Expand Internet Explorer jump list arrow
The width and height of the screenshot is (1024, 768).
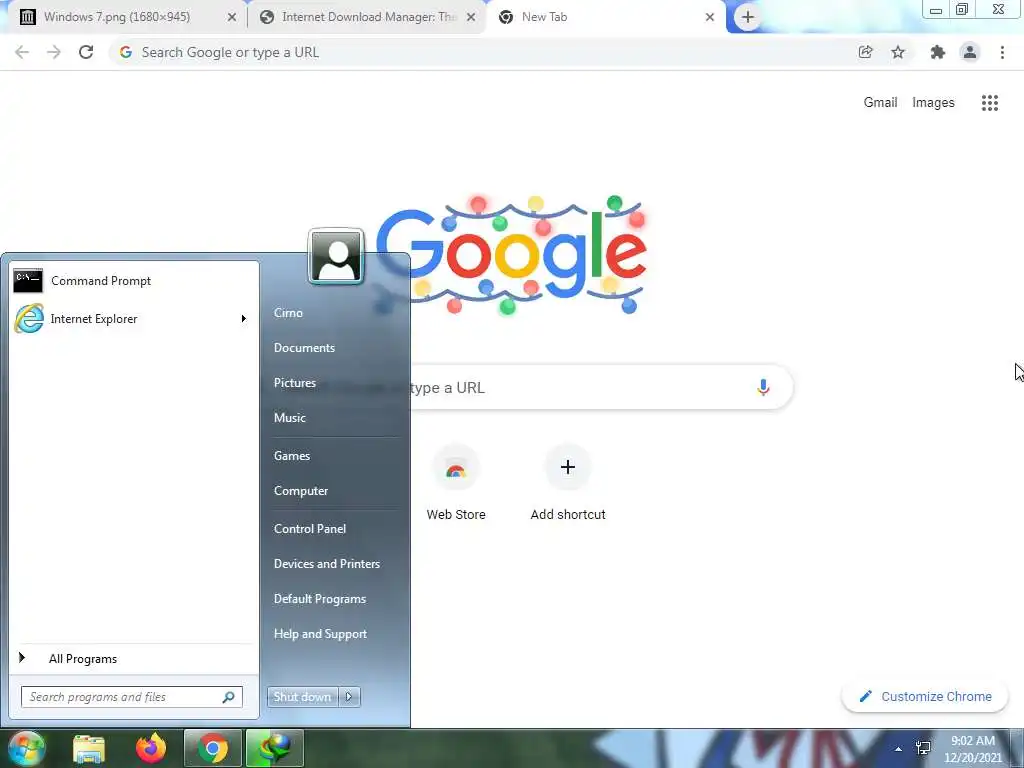pyautogui.click(x=244, y=319)
